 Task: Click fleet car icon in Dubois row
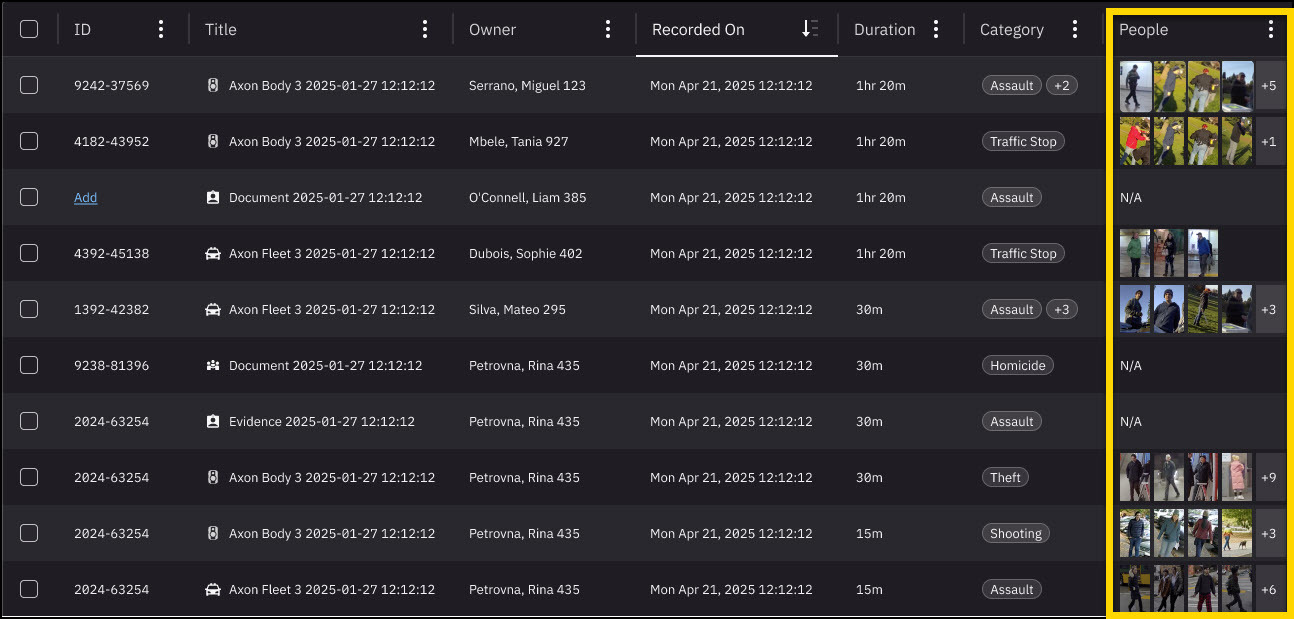point(212,253)
